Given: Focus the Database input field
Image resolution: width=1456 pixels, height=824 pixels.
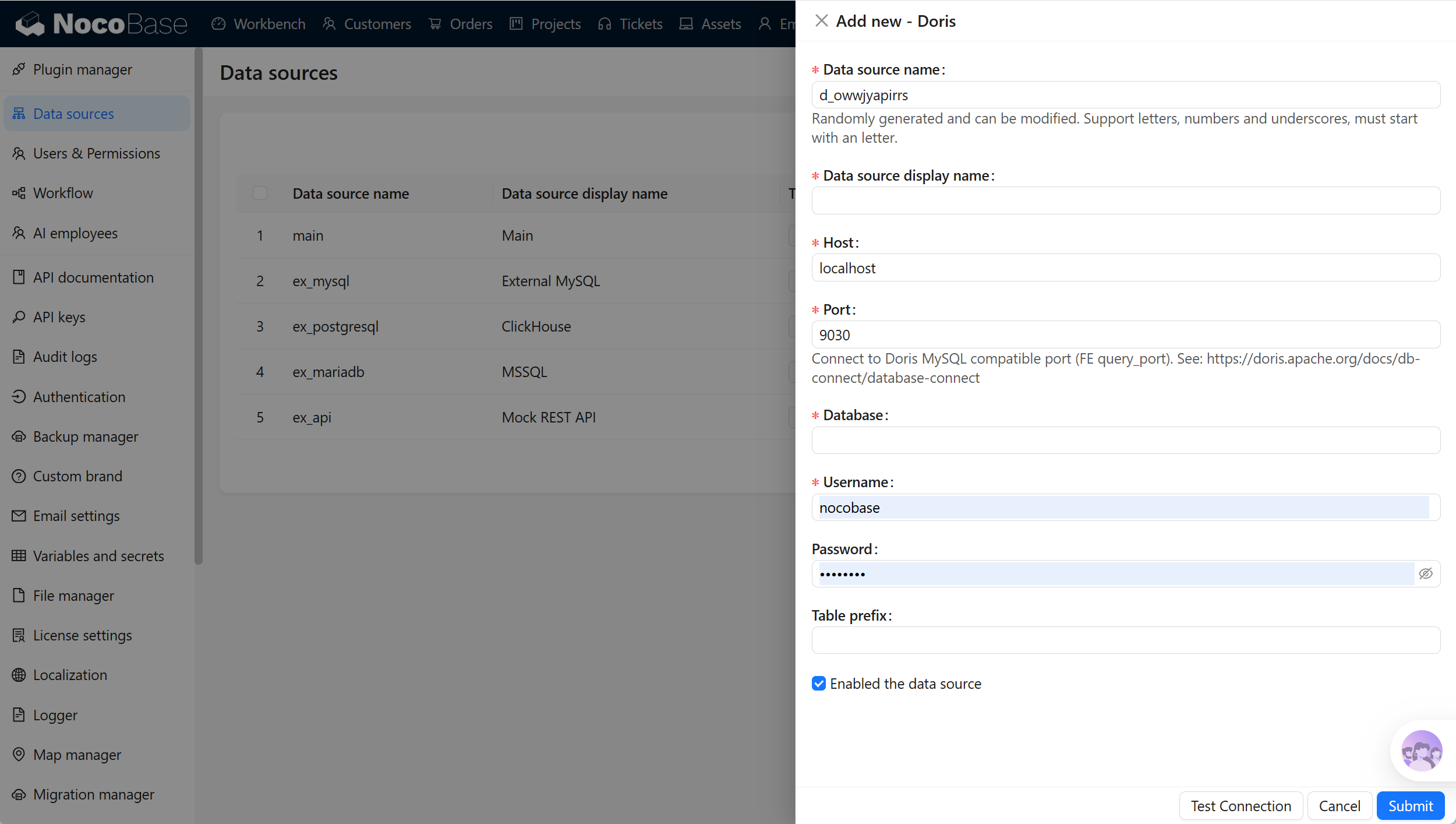Looking at the screenshot, I should (1126, 440).
